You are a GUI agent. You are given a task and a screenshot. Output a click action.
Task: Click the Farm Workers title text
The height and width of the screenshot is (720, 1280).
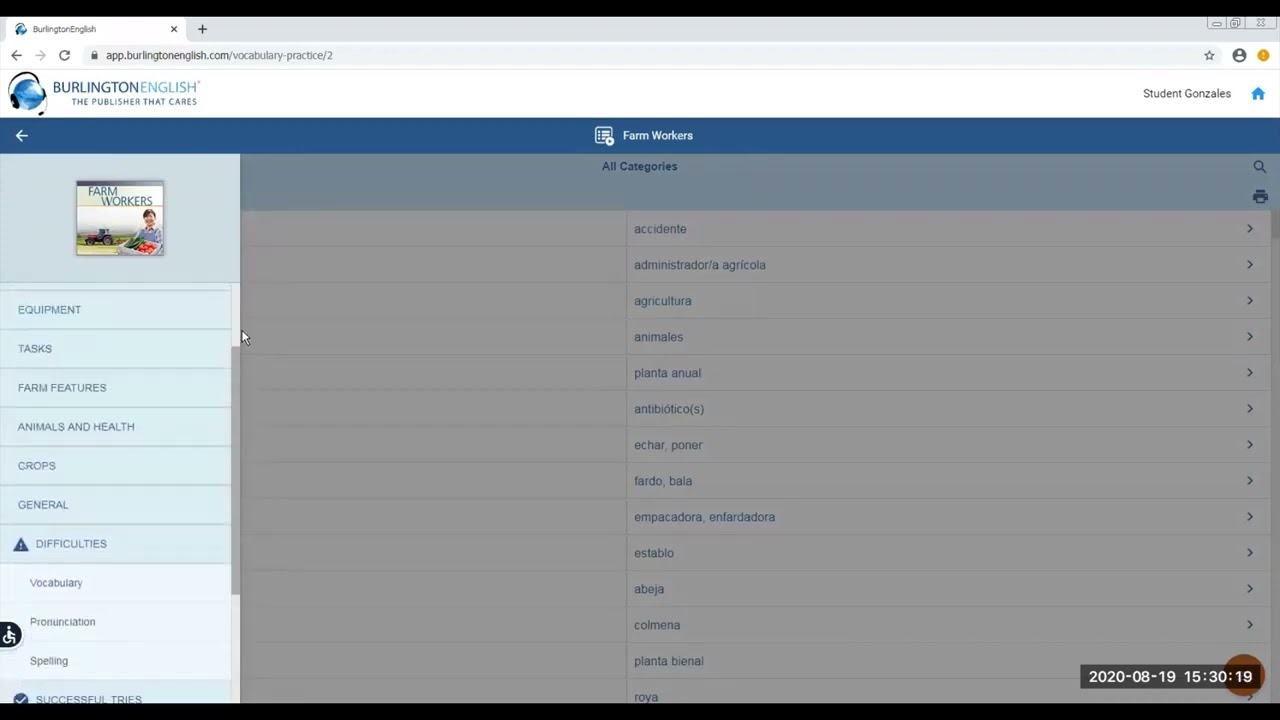point(657,135)
